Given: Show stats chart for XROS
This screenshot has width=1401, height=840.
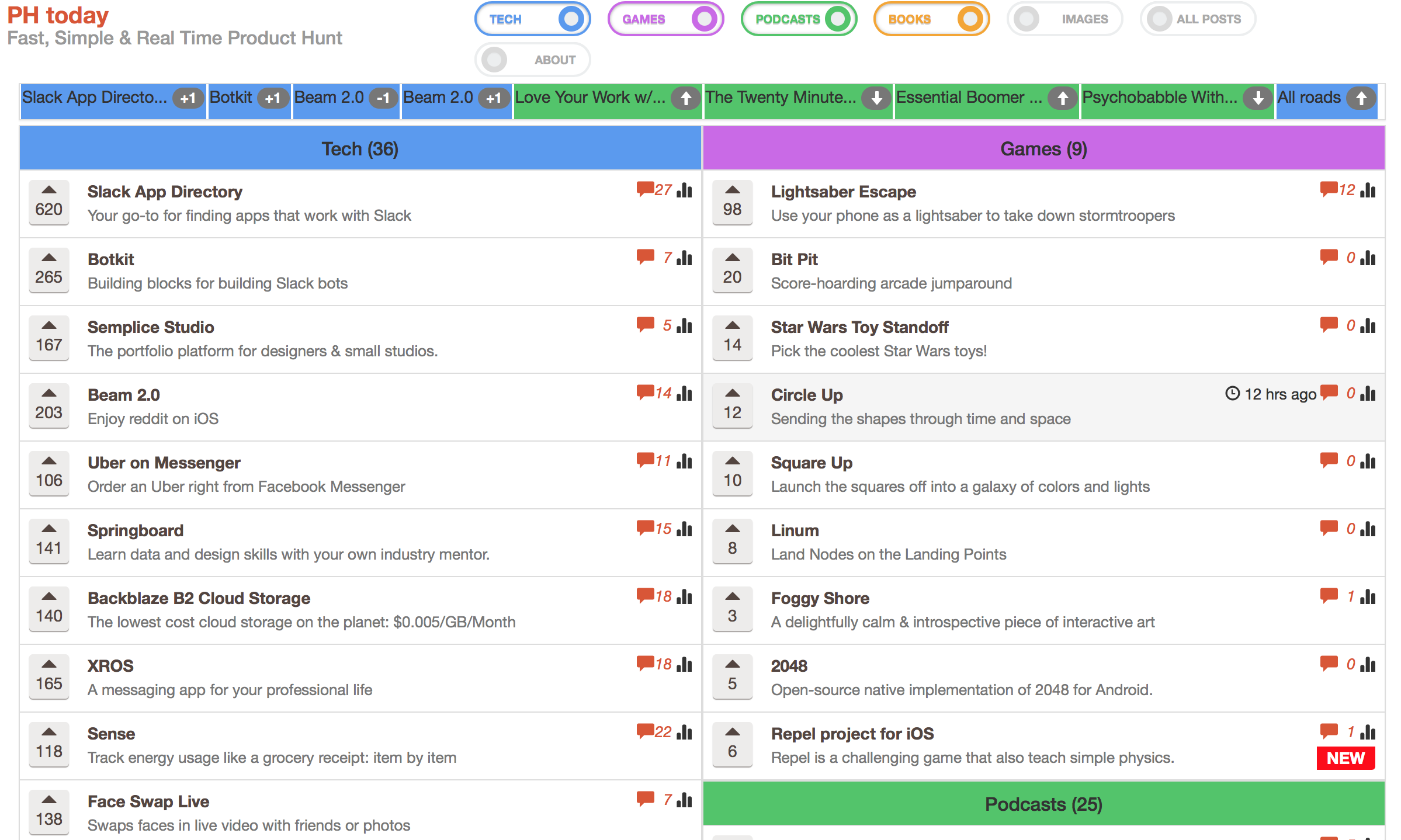Looking at the screenshot, I should coord(684,664).
